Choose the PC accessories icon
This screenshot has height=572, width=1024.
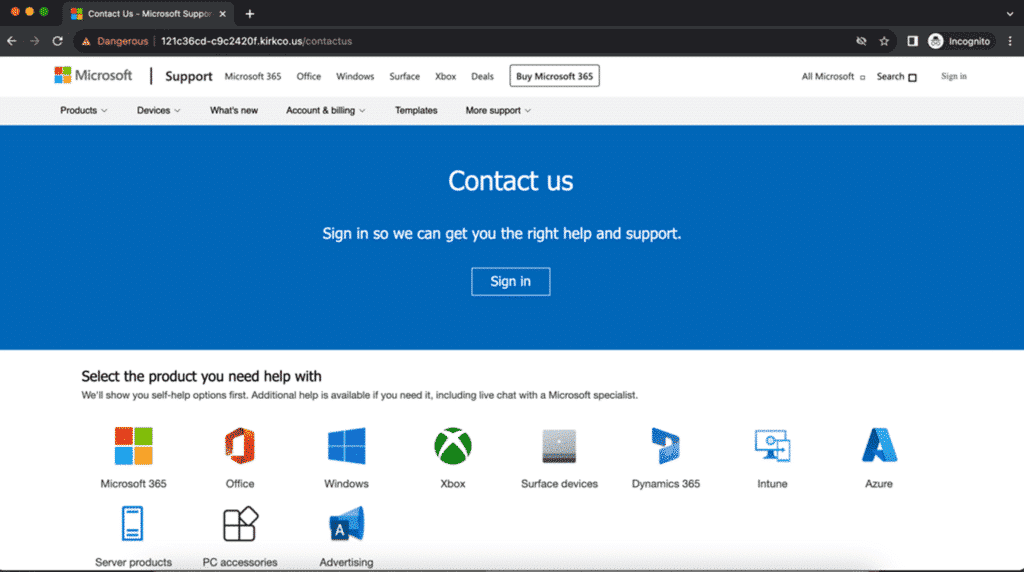(240, 524)
